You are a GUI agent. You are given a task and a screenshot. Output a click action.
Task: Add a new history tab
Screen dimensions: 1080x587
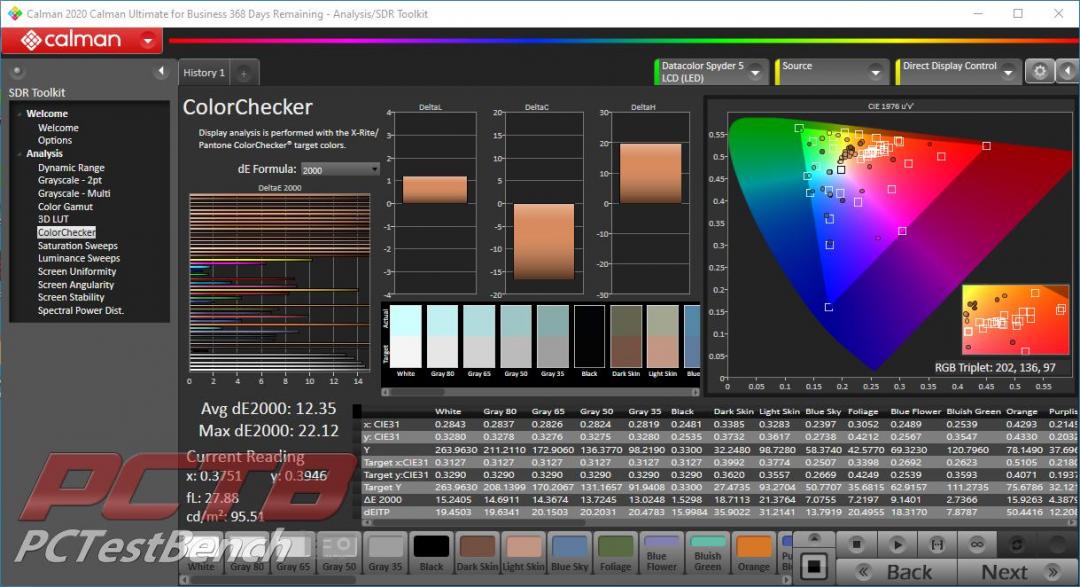click(x=244, y=73)
